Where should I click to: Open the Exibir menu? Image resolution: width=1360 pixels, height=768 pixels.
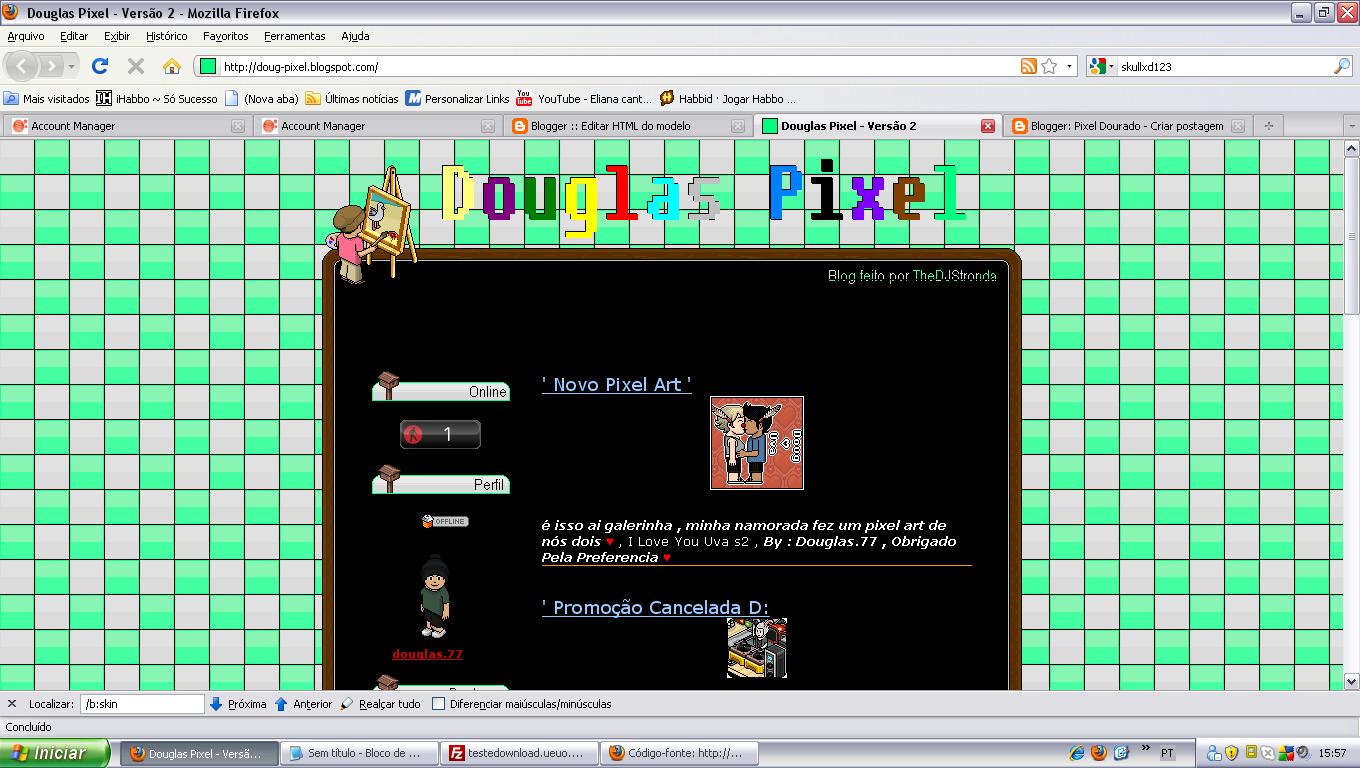pos(117,36)
